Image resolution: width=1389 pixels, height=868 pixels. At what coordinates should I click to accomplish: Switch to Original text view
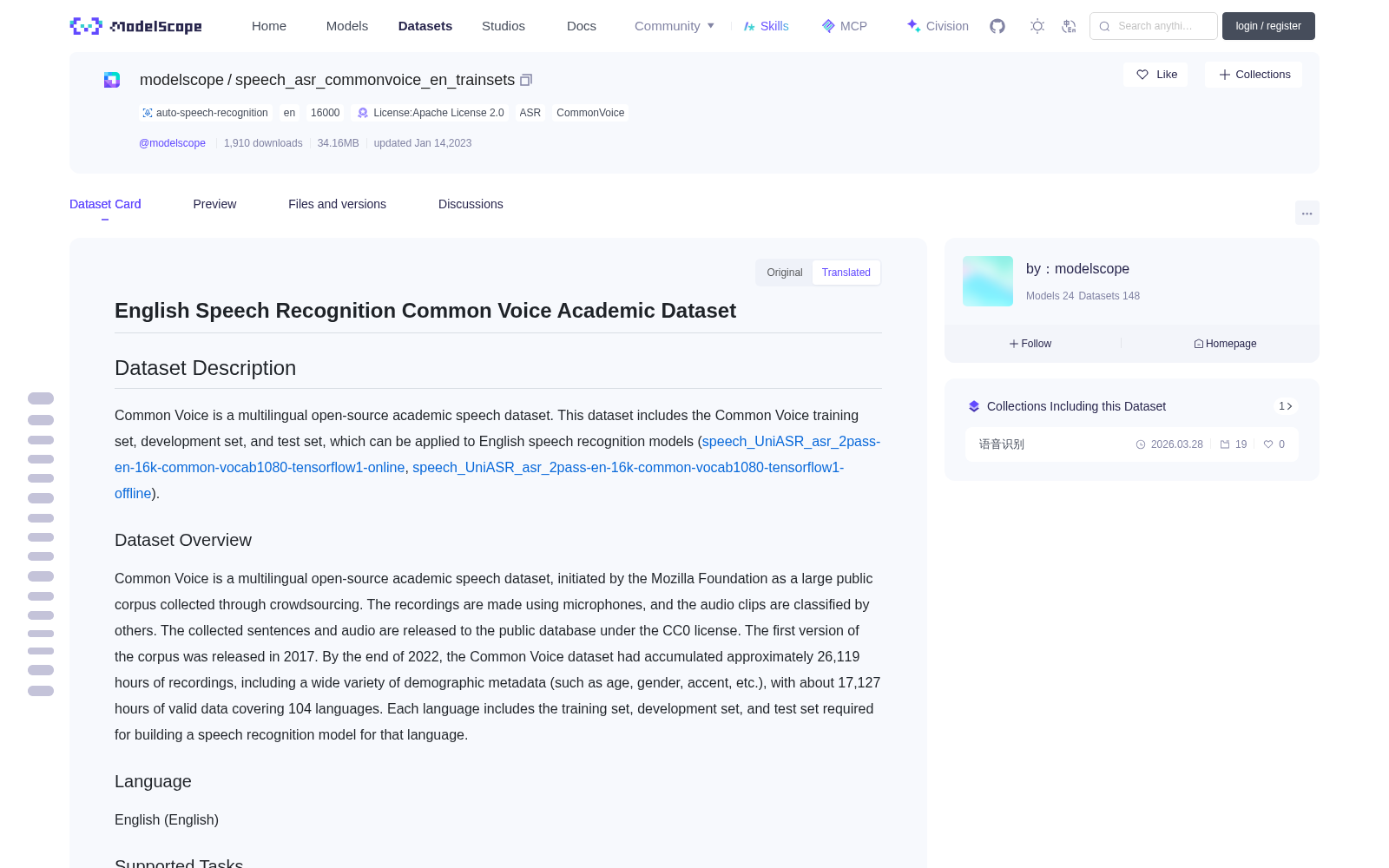click(x=784, y=273)
